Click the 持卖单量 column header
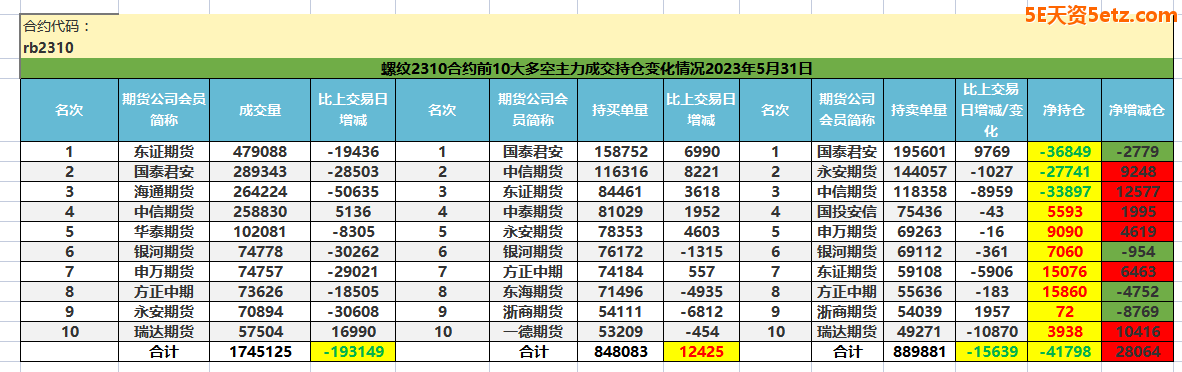 (919, 110)
